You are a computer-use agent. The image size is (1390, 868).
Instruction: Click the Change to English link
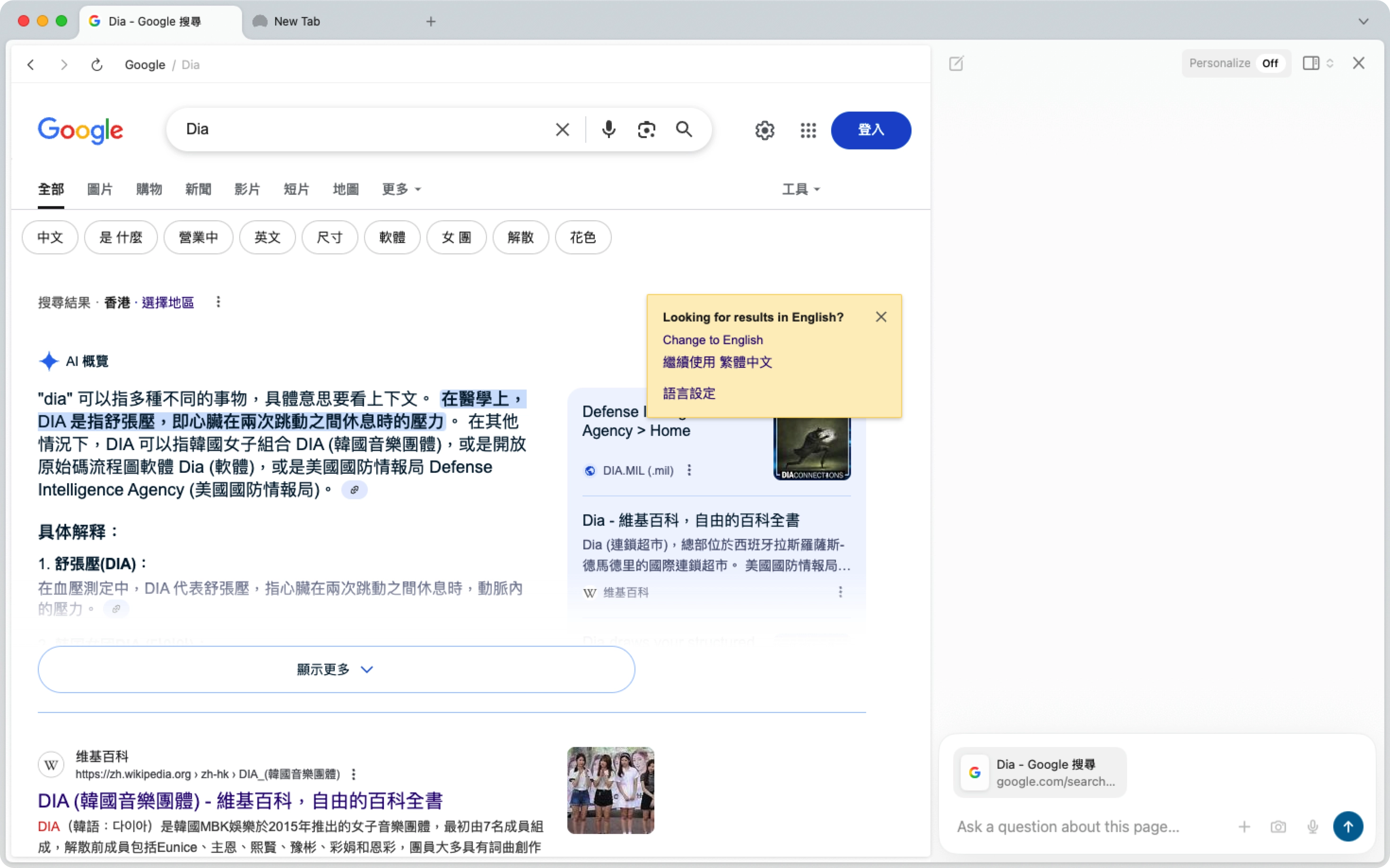712,340
